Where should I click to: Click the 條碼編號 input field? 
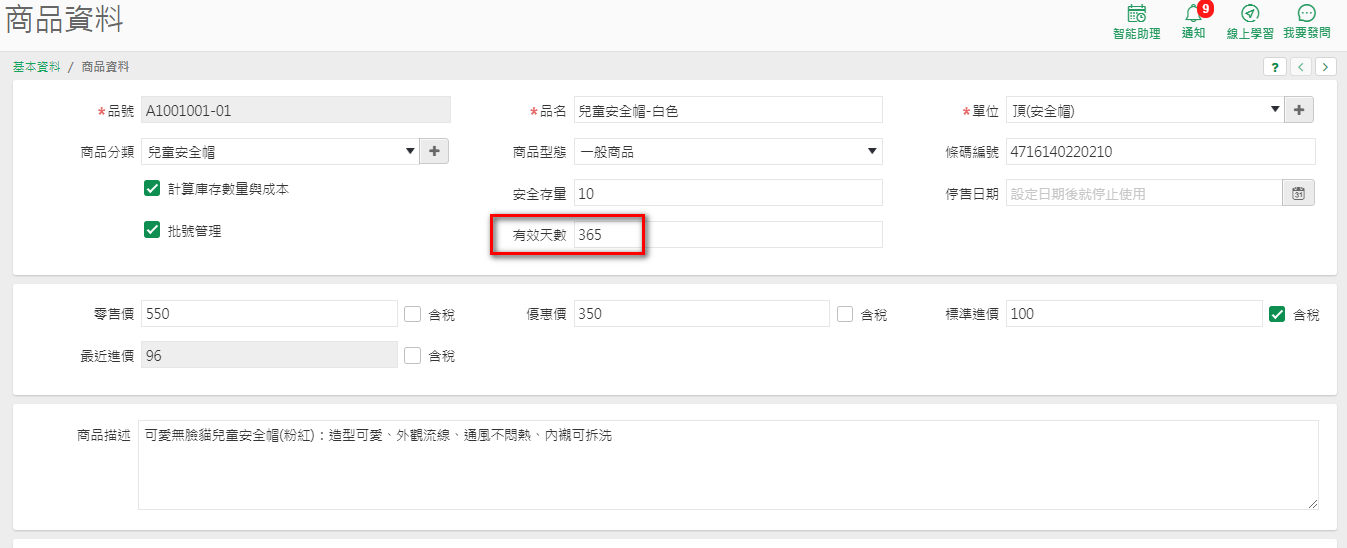point(1161,152)
